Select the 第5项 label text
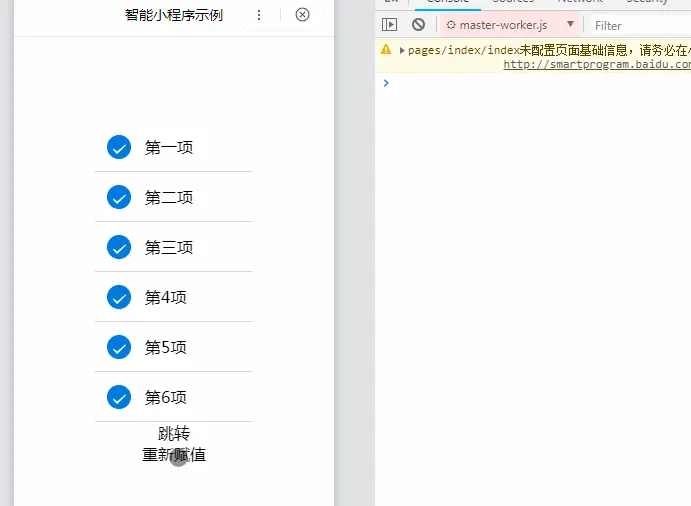691x506 pixels. [x=166, y=348]
